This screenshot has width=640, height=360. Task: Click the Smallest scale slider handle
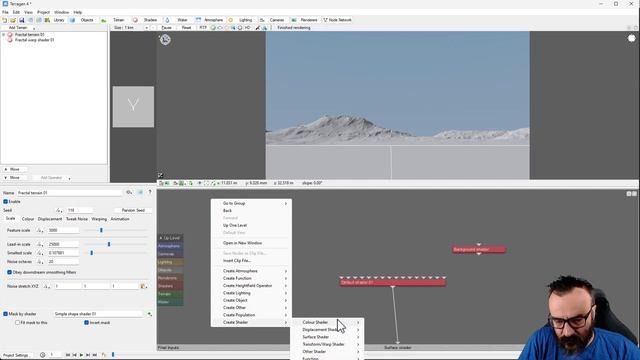[x=92, y=253]
